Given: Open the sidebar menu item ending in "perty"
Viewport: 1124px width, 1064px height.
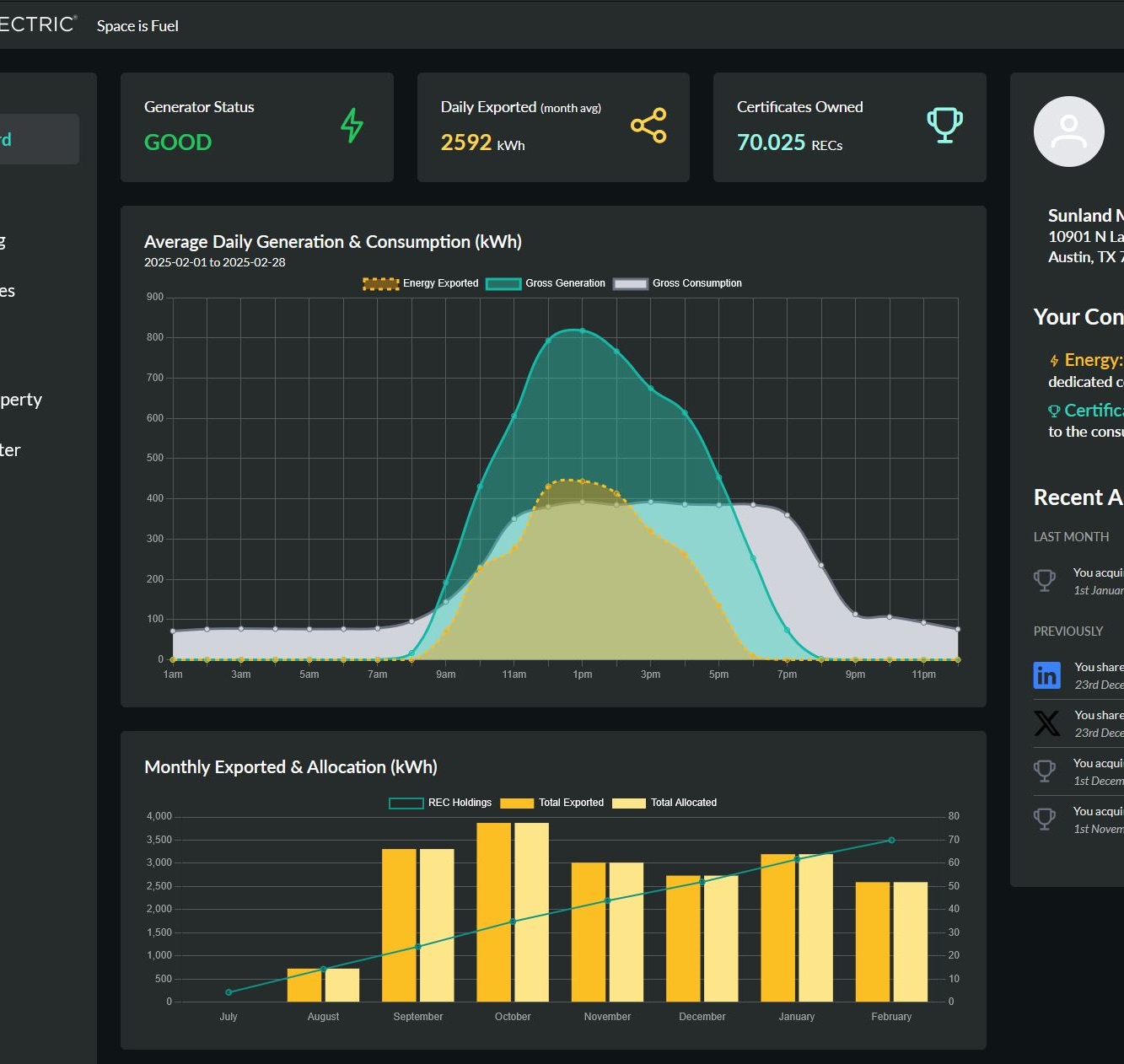Looking at the screenshot, I should tap(21, 400).
